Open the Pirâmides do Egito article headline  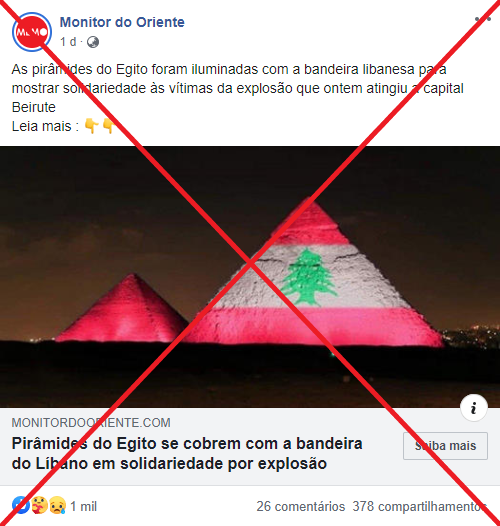pos(187,454)
